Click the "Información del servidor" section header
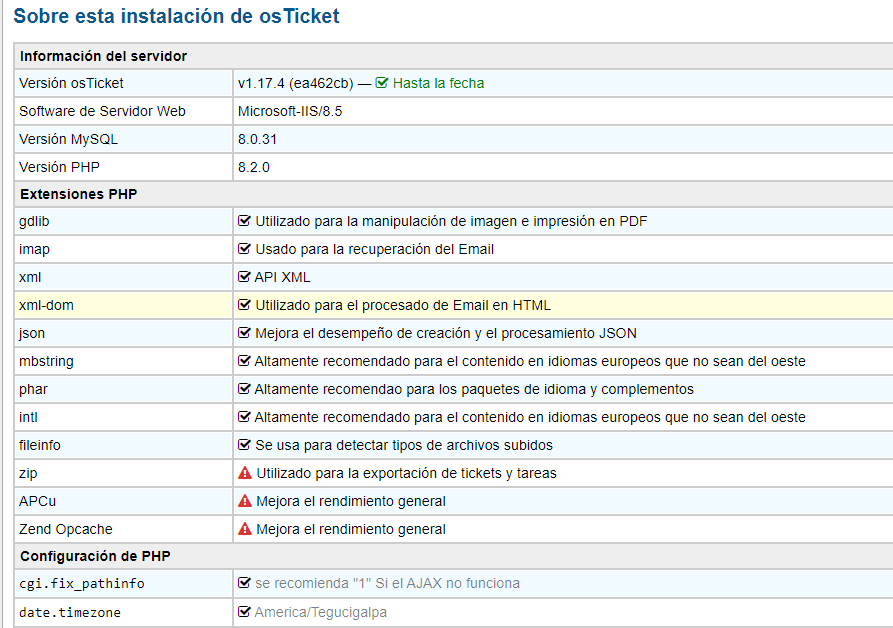This screenshot has width=893, height=628. (x=104, y=56)
